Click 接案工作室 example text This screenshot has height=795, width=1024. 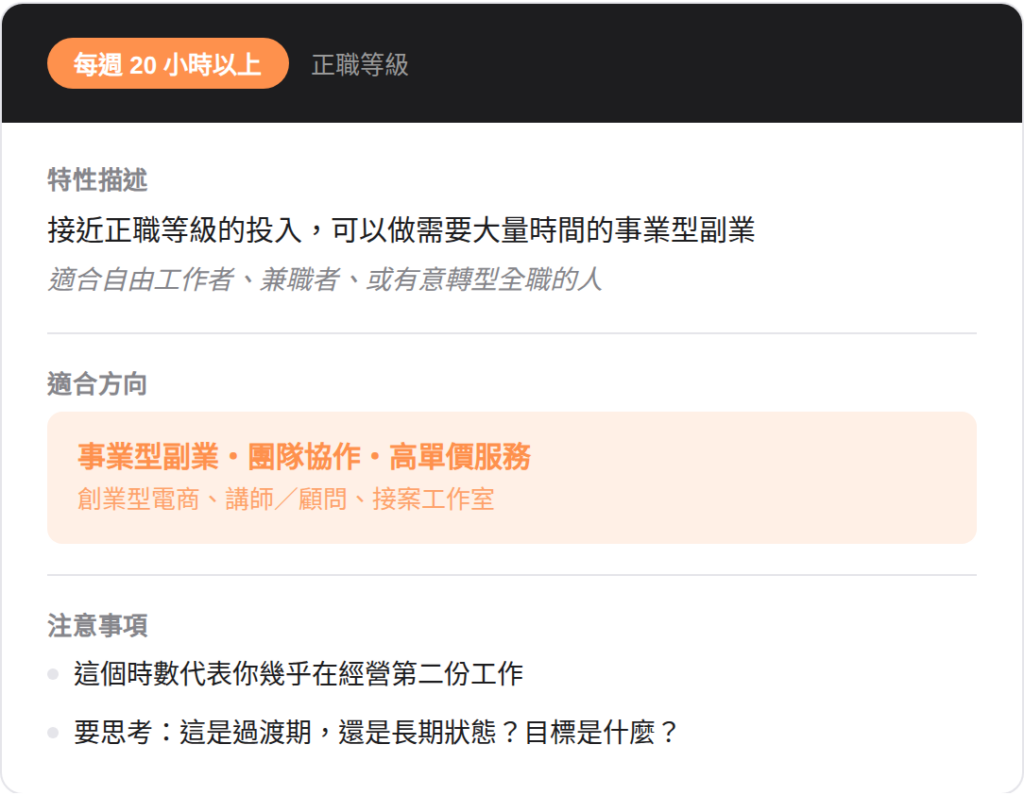point(433,499)
